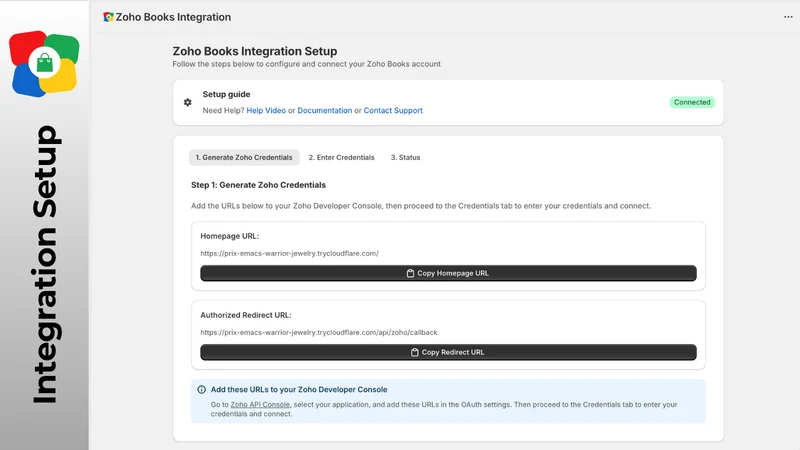
Task: Click the vertical Integration Setup sidebar text
Action: click(46, 264)
